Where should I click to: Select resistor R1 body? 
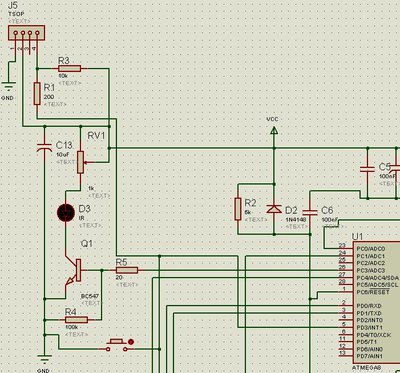tap(37, 94)
